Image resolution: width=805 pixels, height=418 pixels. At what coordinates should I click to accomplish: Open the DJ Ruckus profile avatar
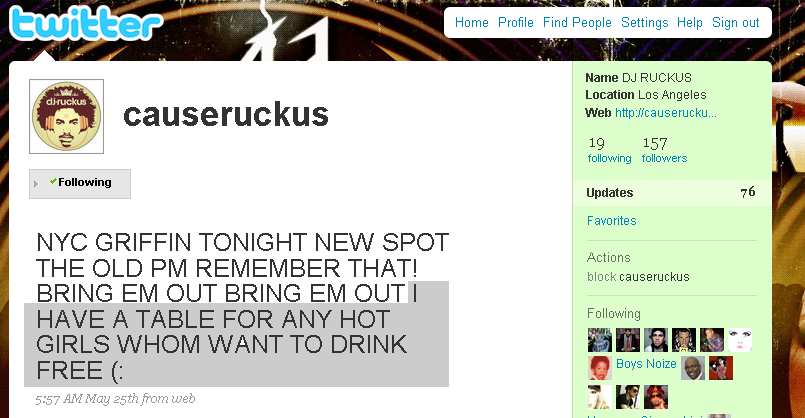tap(67, 117)
